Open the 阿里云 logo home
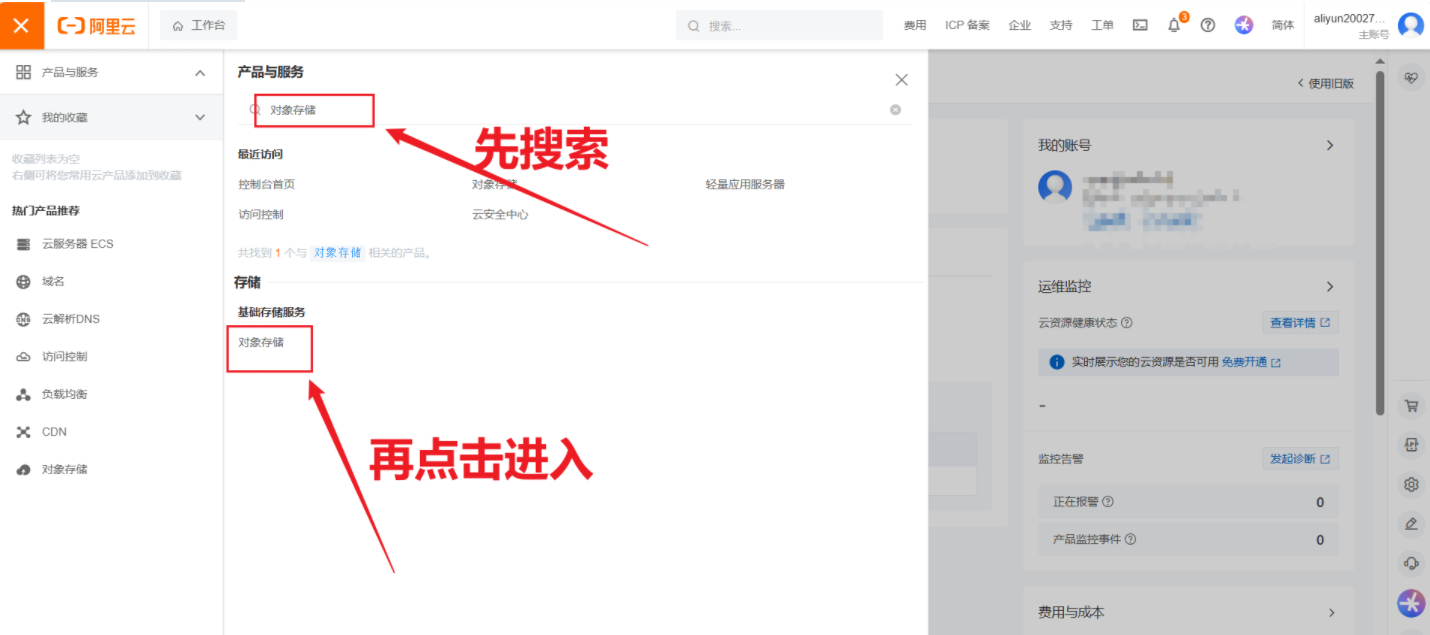 point(97,26)
